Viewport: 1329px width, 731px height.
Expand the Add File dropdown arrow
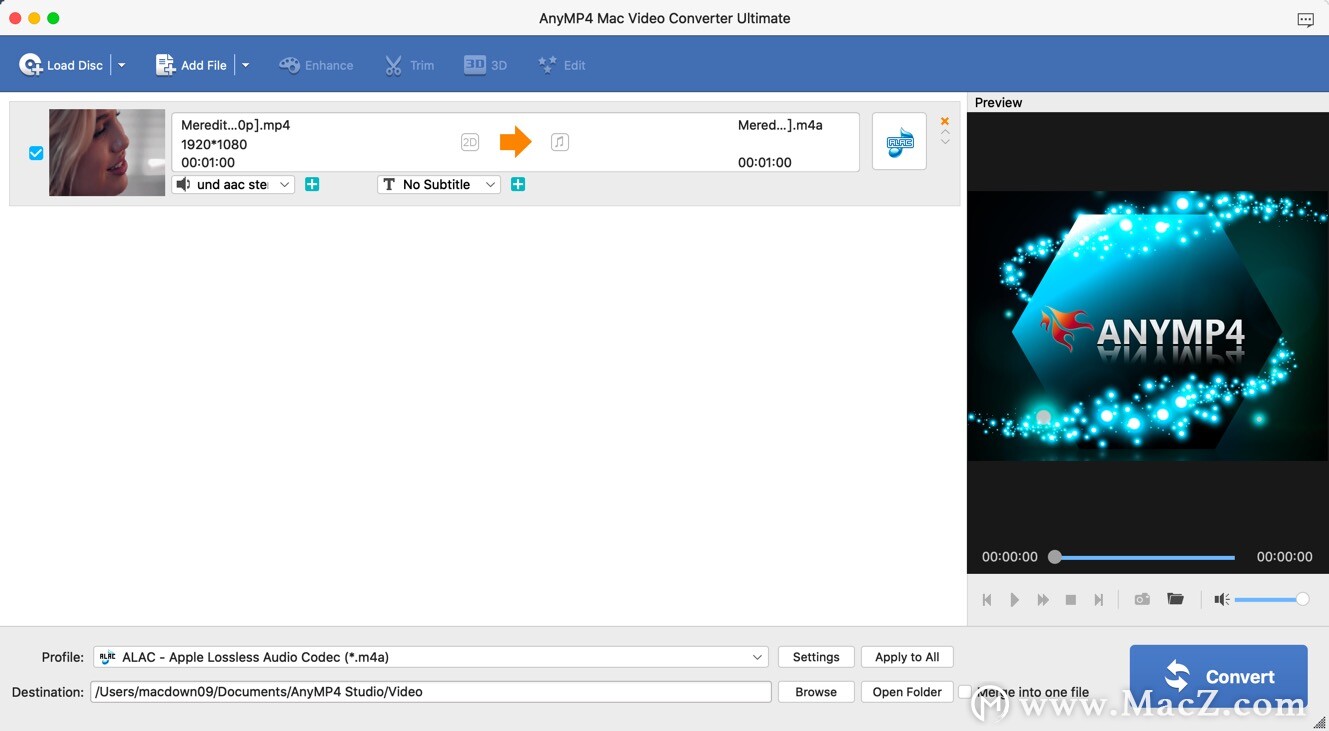245,65
